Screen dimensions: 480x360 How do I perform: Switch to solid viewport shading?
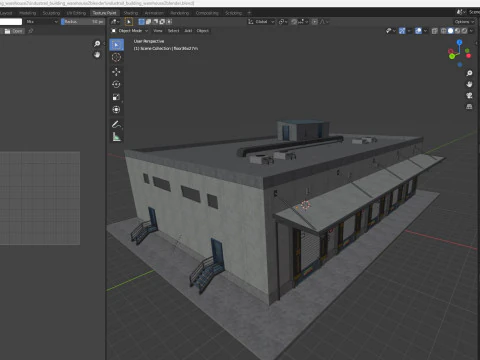[x=451, y=31]
